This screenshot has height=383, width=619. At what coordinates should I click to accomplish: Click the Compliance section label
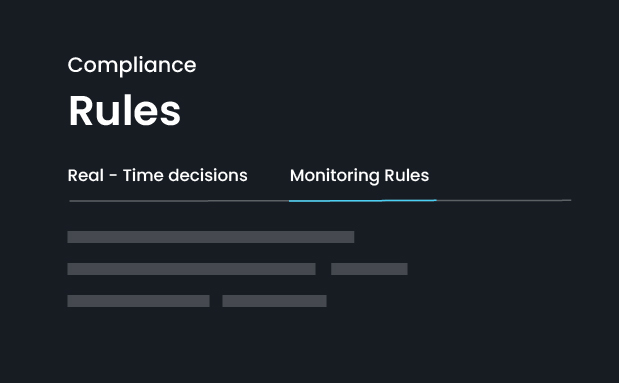coord(132,65)
